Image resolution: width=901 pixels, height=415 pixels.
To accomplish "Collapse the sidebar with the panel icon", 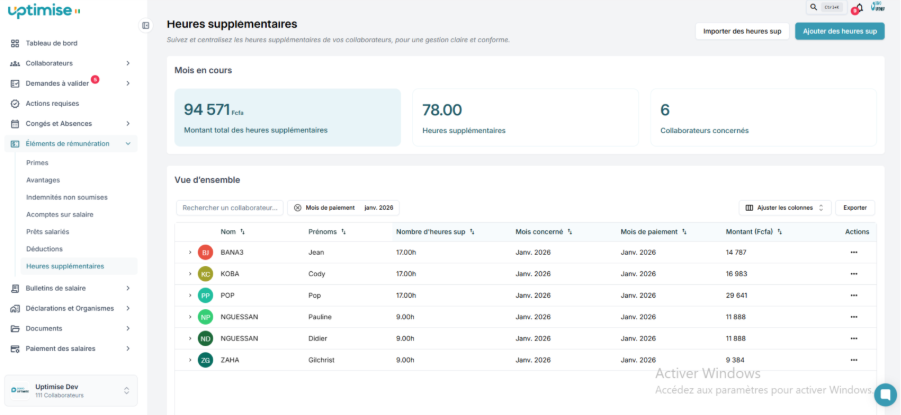I will click(146, 25).
